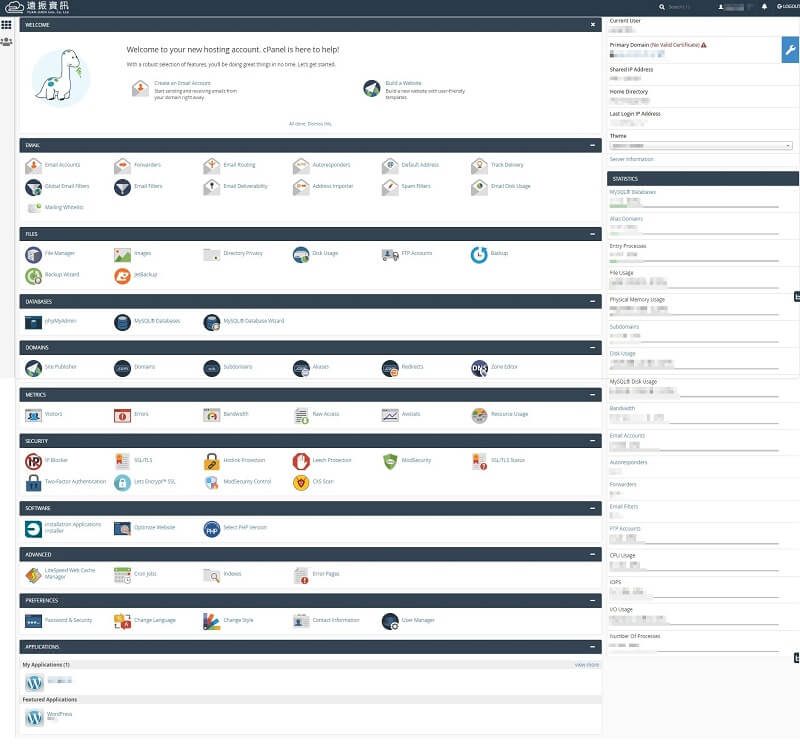Open the File Manager
Viewport: 800px width, 755px height.
click(x=59, y=253)
